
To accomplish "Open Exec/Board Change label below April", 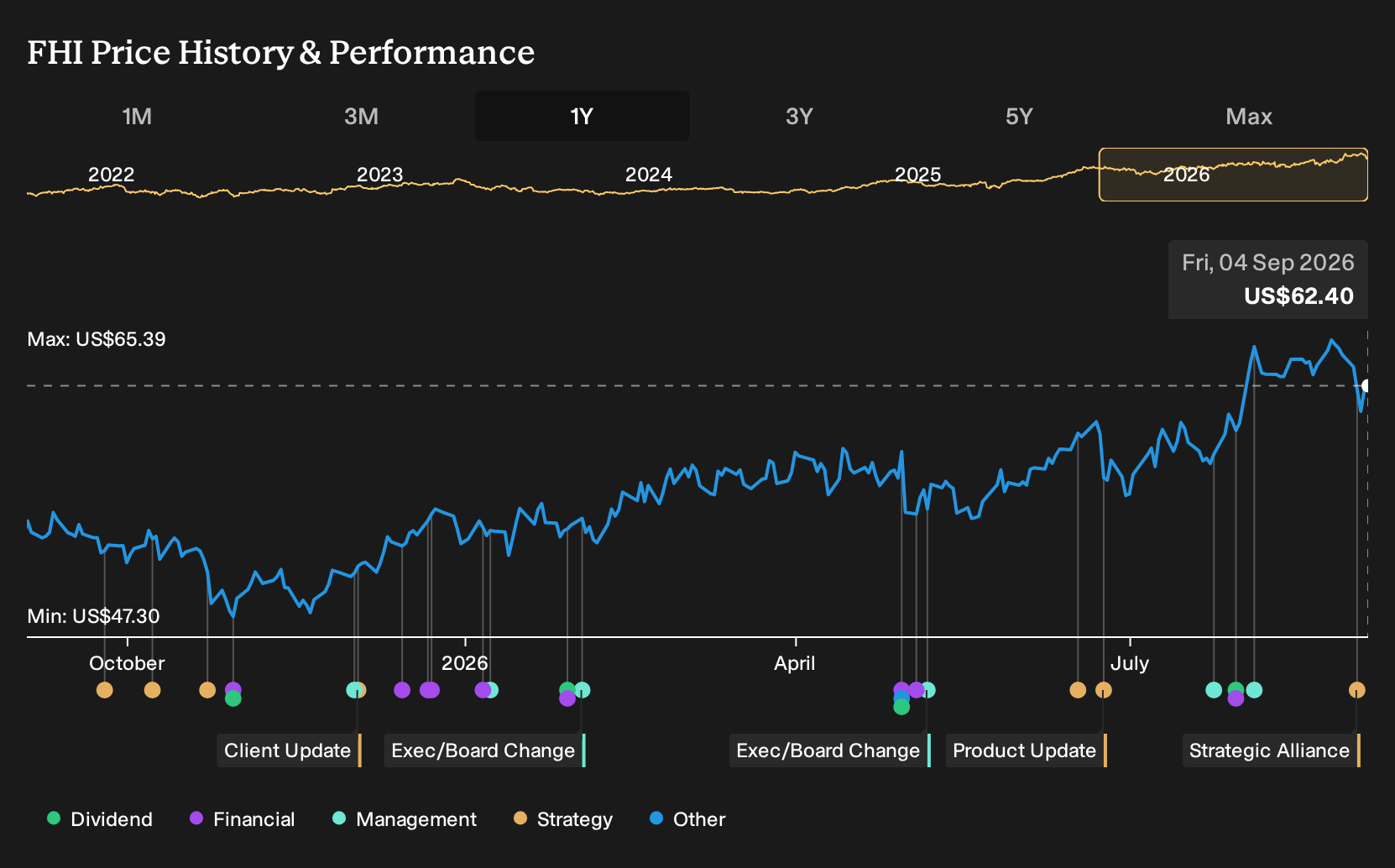I will point(830,750).
